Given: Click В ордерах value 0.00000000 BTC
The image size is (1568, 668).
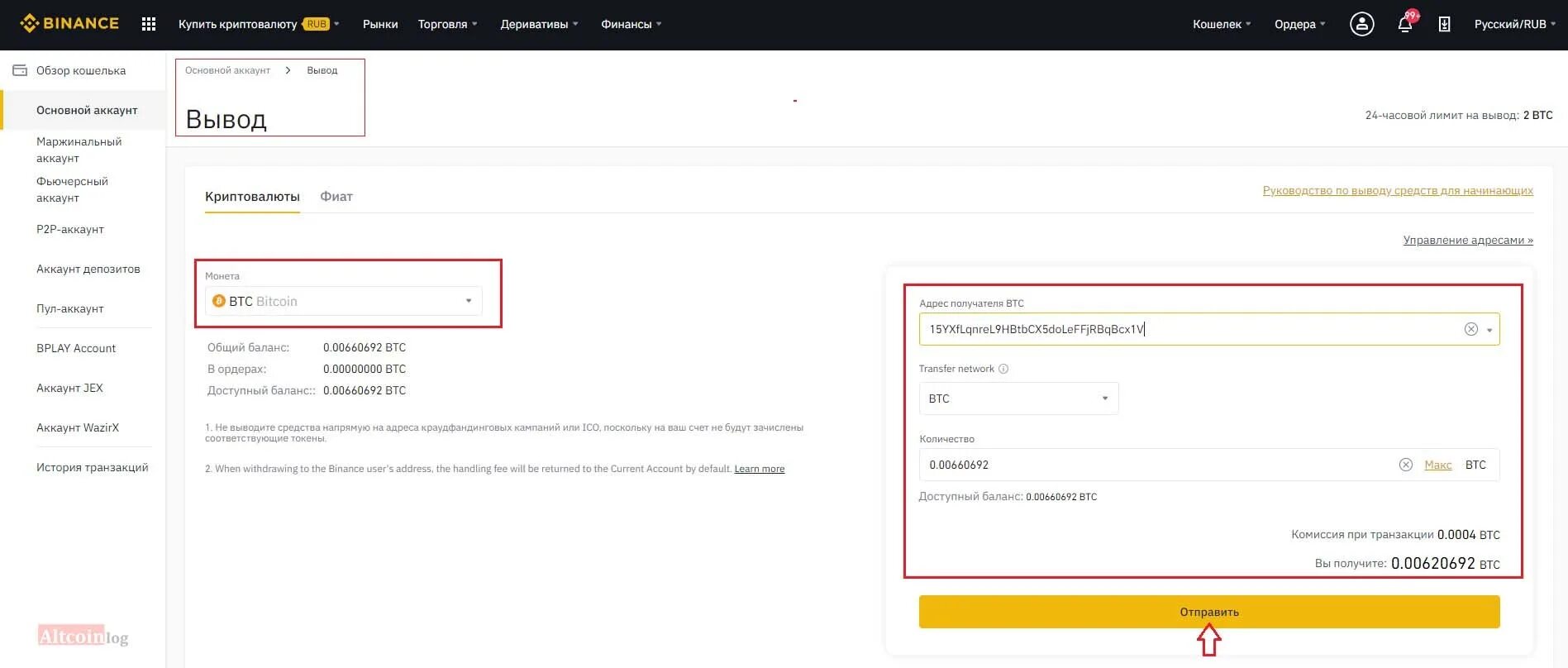Looking at the screenshot, I should pyautogui.click(x=365, y=369).
